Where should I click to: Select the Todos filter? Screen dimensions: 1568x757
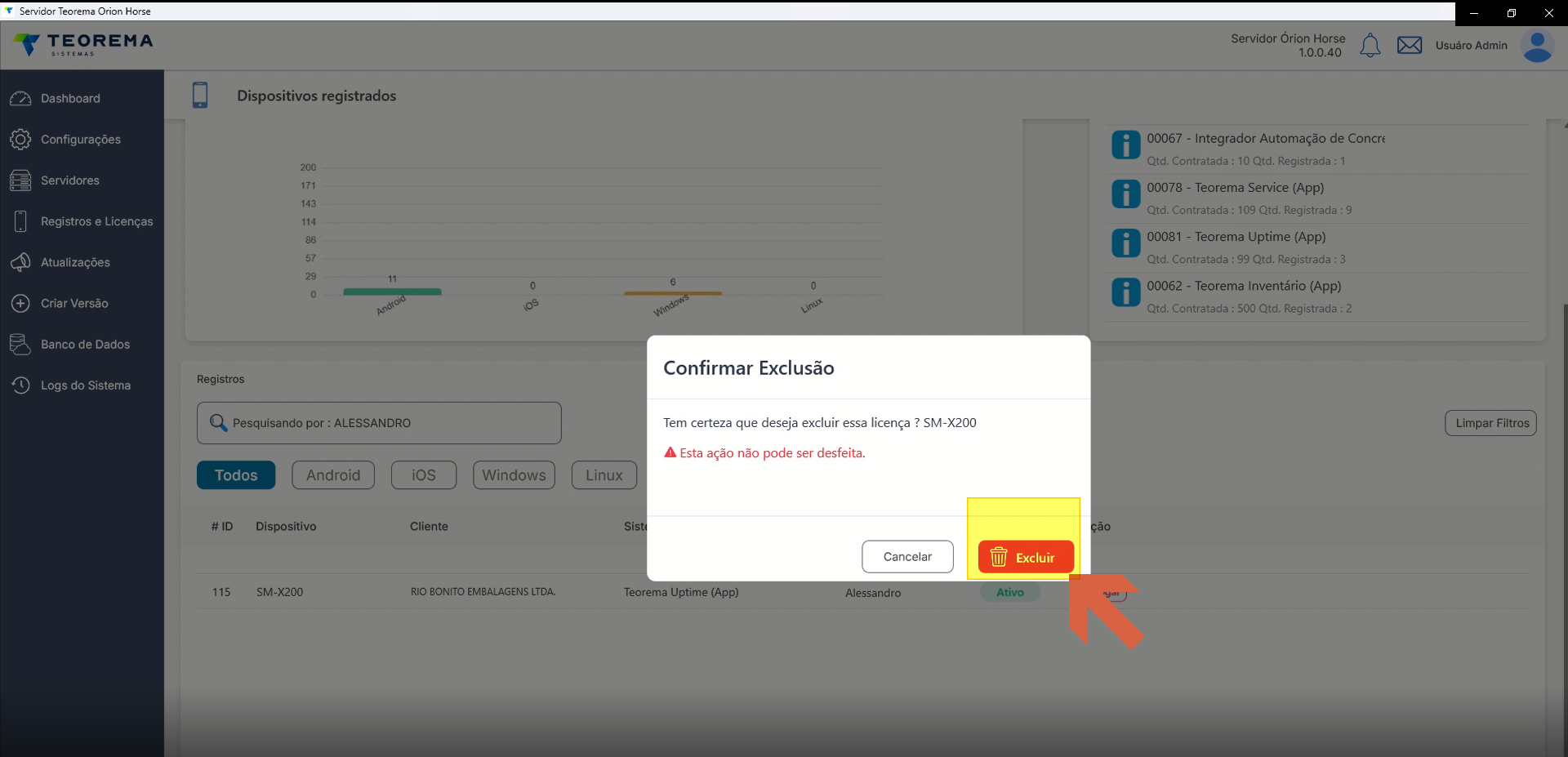(236, 475)
